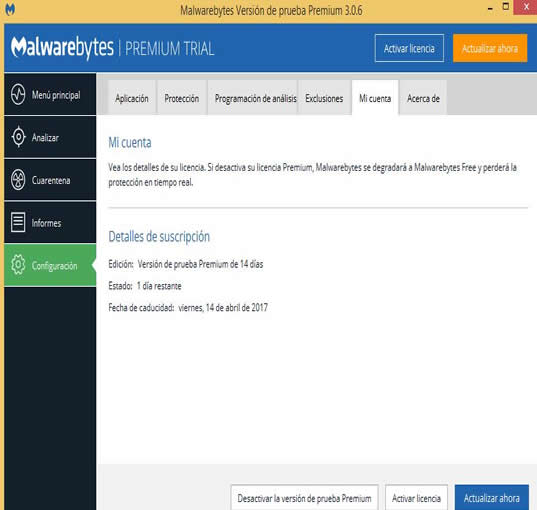Click the Malwarebytes Premium Trial header logo

pos(113,48)
